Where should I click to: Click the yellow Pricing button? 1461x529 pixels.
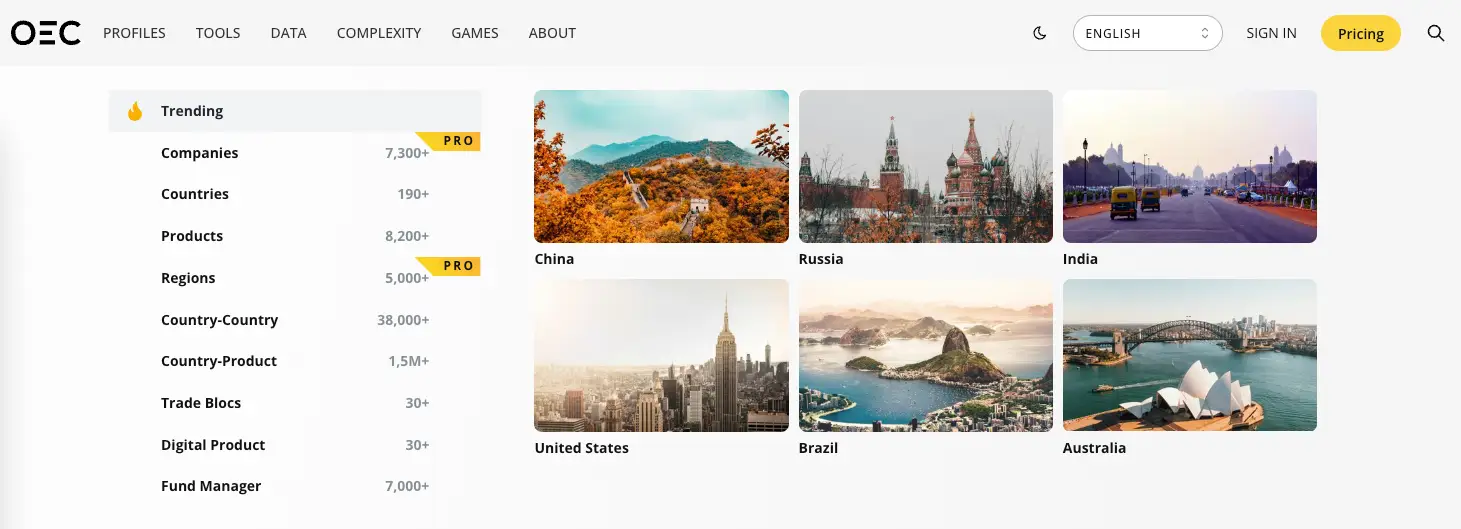1361,33
